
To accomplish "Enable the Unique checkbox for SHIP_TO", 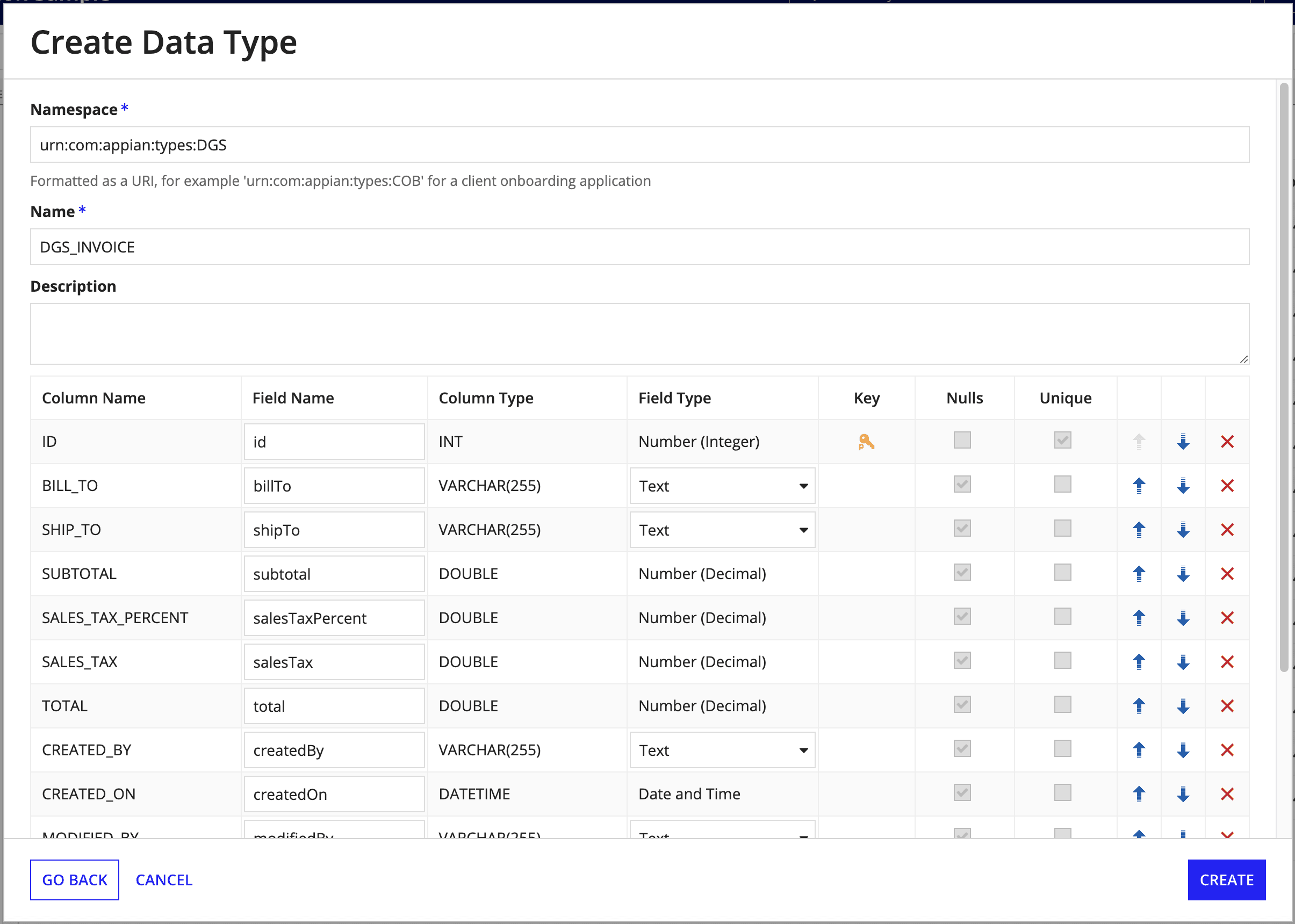I will [1062, 529].
